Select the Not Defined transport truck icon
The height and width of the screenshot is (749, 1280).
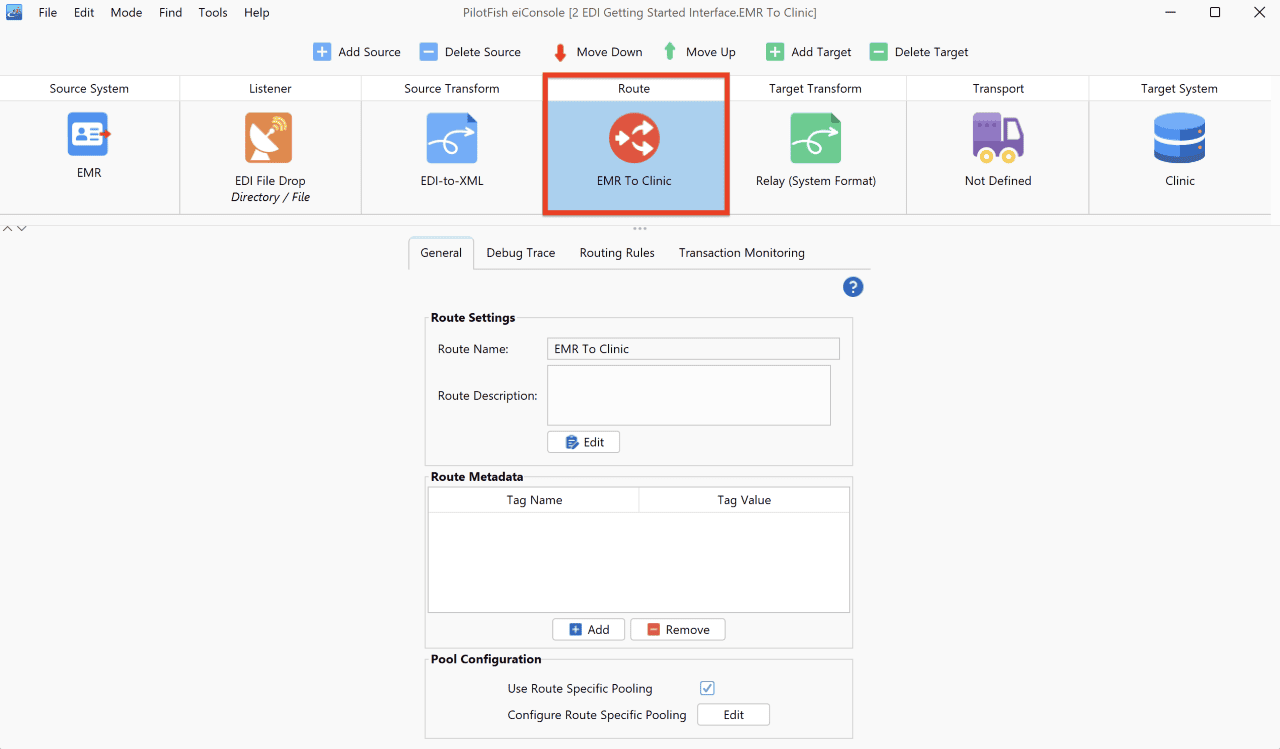(998, 138)
